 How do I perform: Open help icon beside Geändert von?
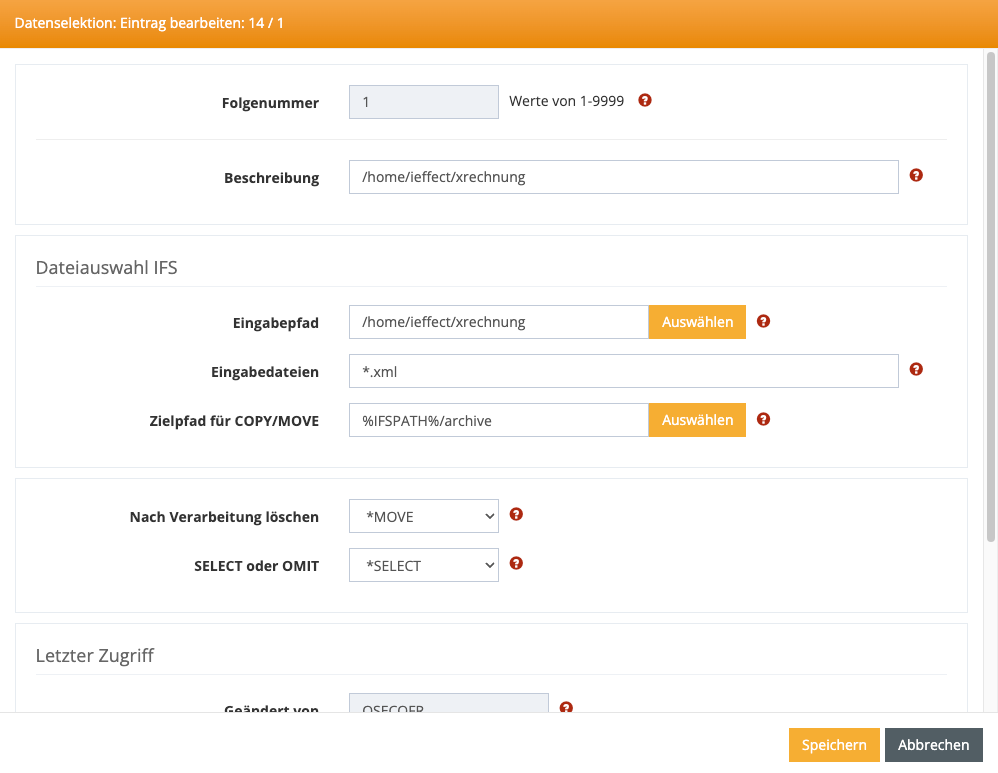coord(566,707)
